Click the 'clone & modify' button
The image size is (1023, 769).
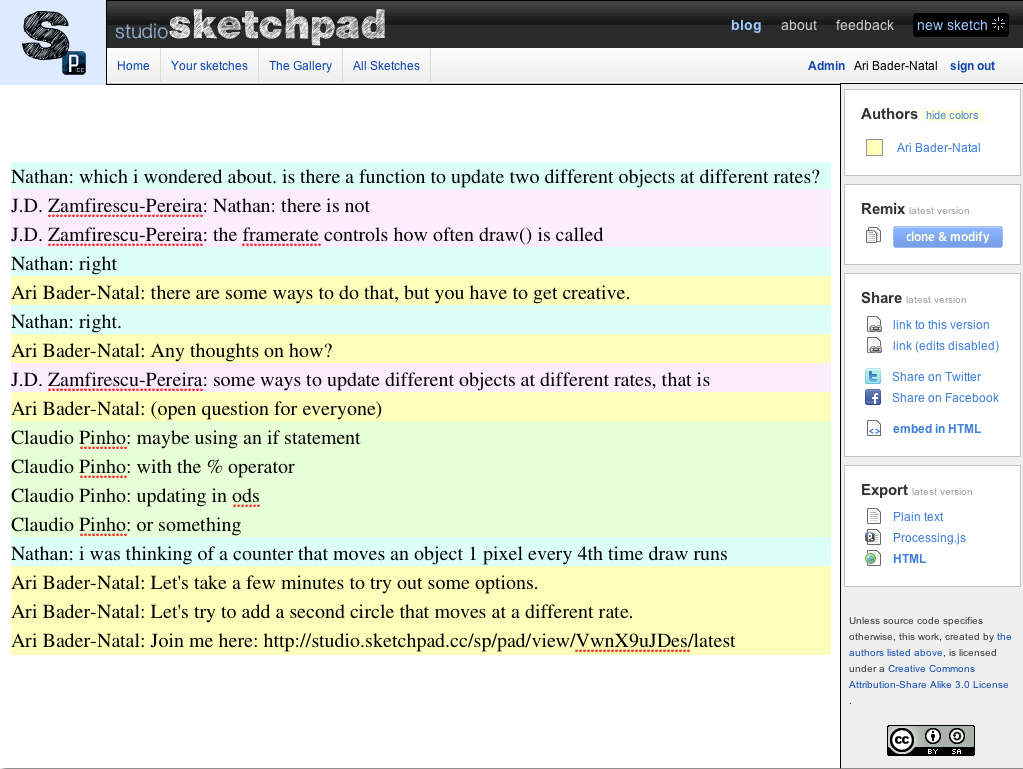coord(947,237)
